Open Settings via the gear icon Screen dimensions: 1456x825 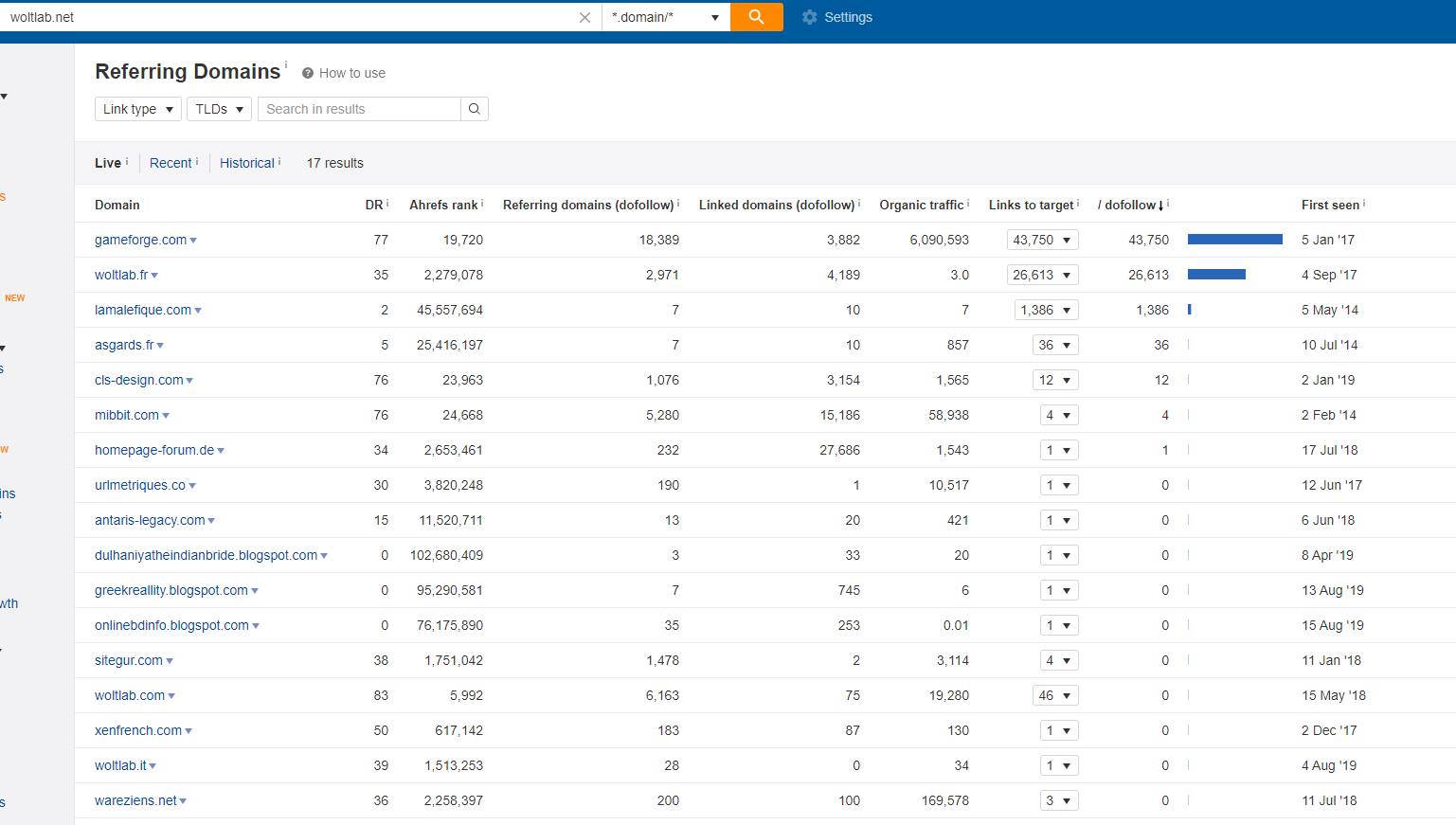810,17
